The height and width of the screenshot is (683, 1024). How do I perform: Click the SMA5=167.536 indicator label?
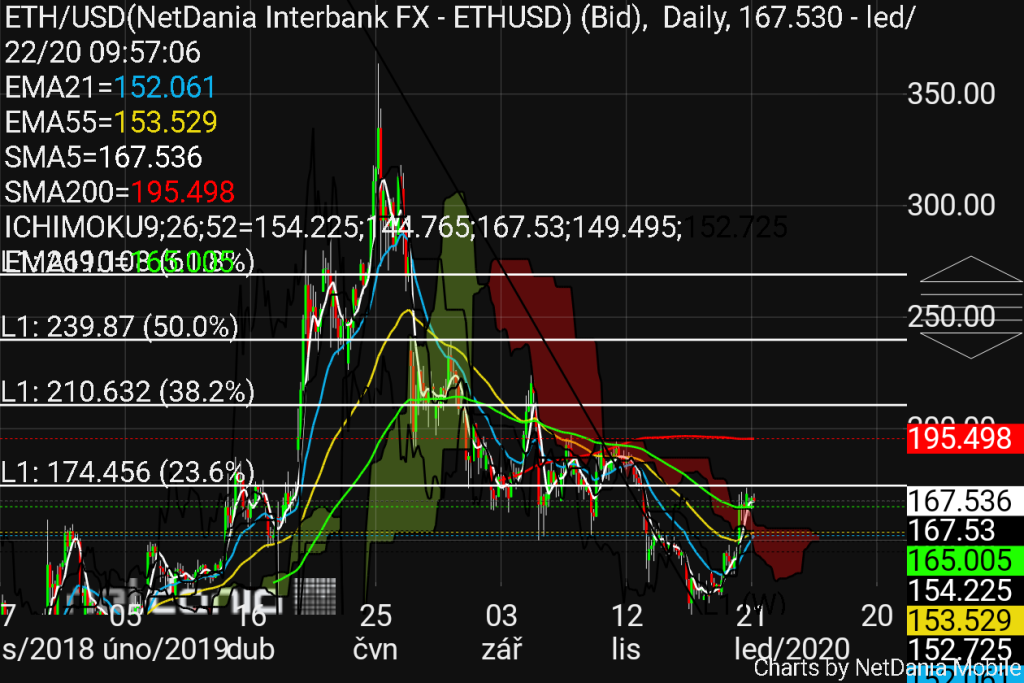tap(103, 157)
